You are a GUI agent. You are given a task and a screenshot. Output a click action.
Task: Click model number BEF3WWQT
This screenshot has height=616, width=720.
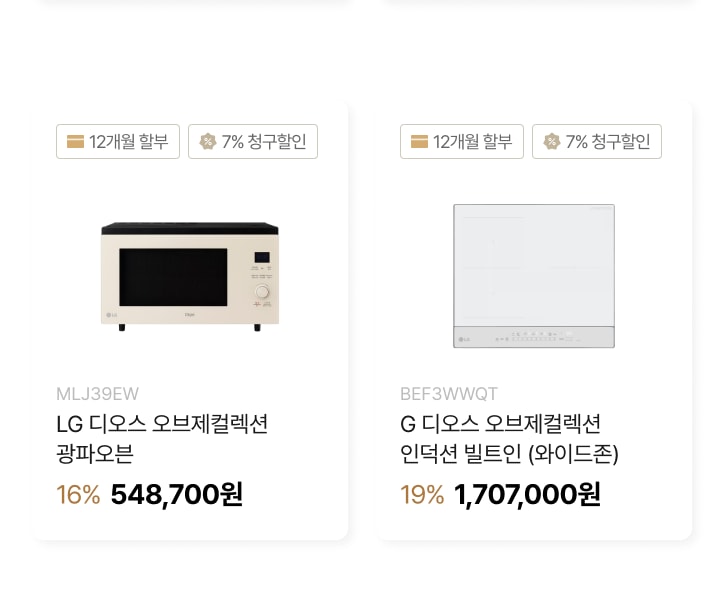pyautogui.click(x=449, y=394)
